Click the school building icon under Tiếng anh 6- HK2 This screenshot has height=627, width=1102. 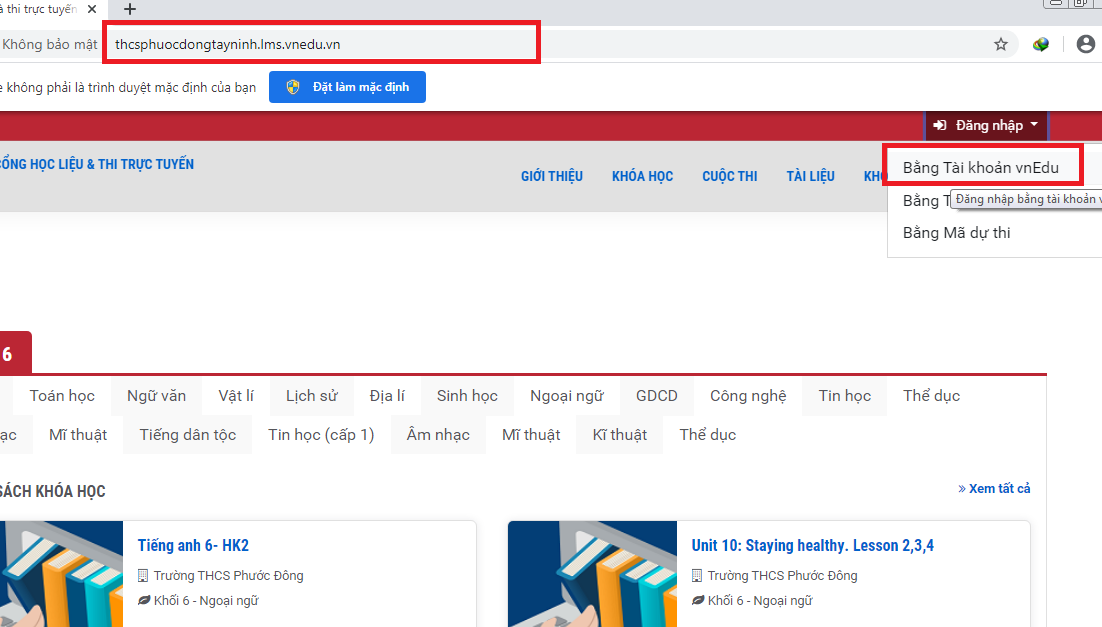pos(143,576)
